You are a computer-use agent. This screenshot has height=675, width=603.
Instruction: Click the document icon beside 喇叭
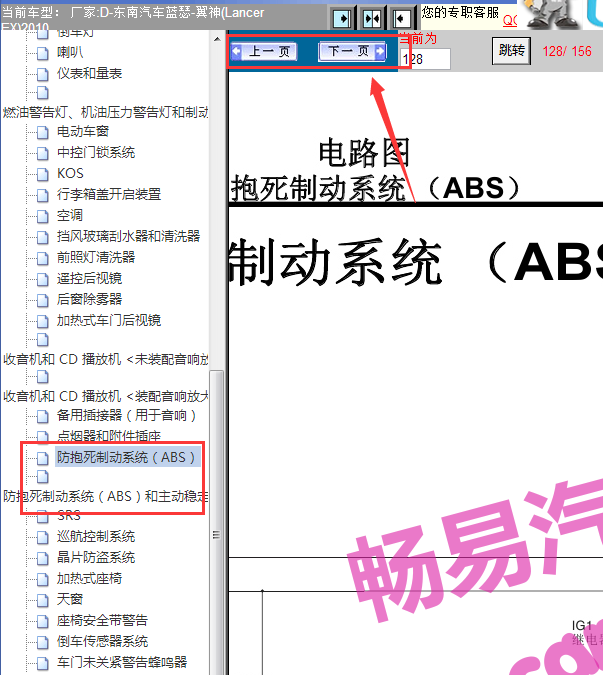(x=43, y=53)
